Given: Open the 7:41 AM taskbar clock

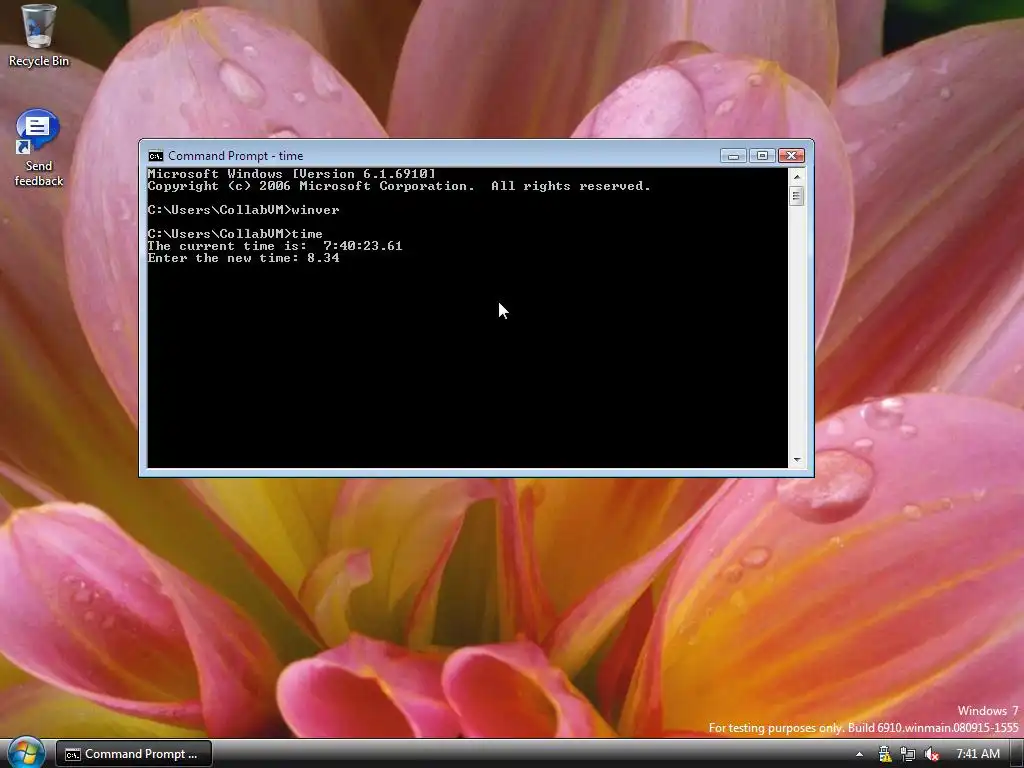Looking at the screenshot, I should pyautogui.click(x=978, y=754).
